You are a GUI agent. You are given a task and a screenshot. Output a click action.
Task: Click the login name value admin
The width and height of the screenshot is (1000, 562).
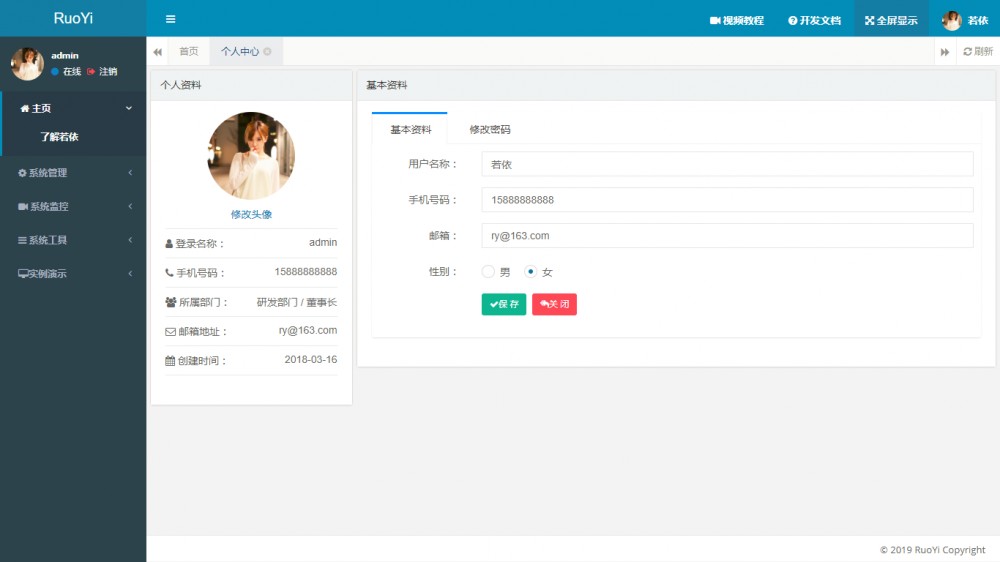[323, 242]
